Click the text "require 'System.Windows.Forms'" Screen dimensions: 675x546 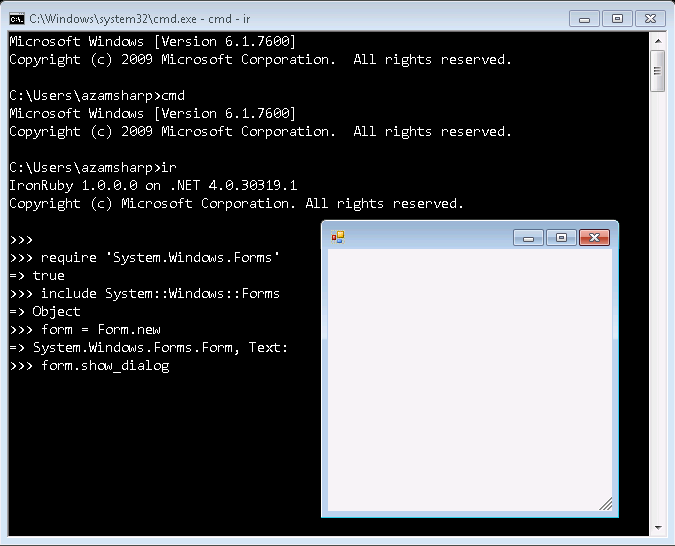tap(160, 257)
